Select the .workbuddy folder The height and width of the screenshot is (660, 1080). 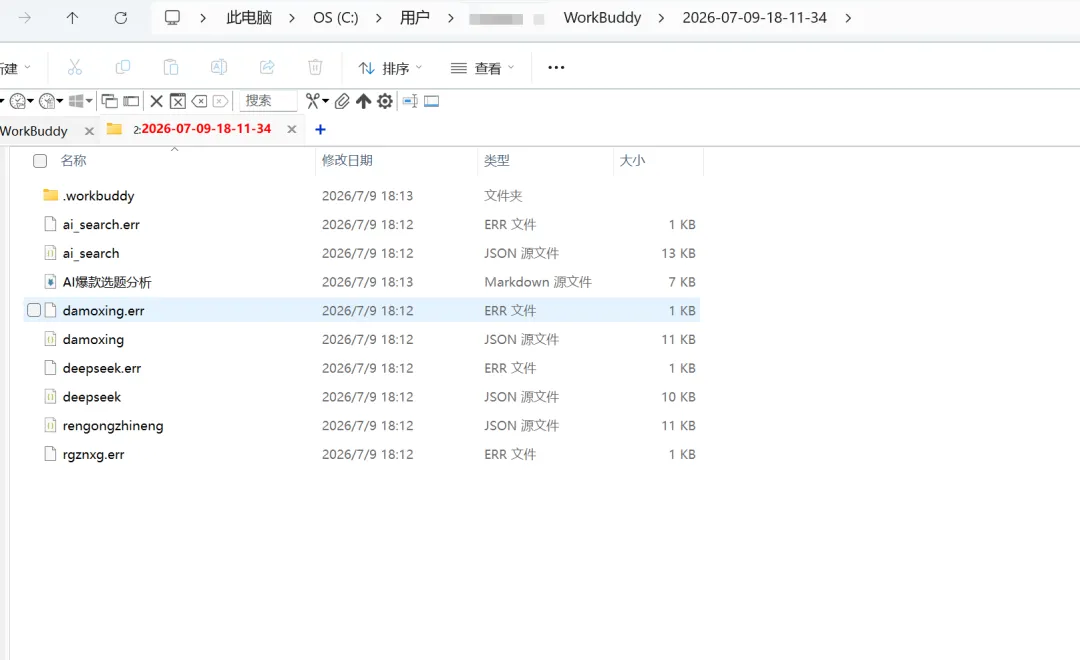pyautogui.click(x=362, y=196)
